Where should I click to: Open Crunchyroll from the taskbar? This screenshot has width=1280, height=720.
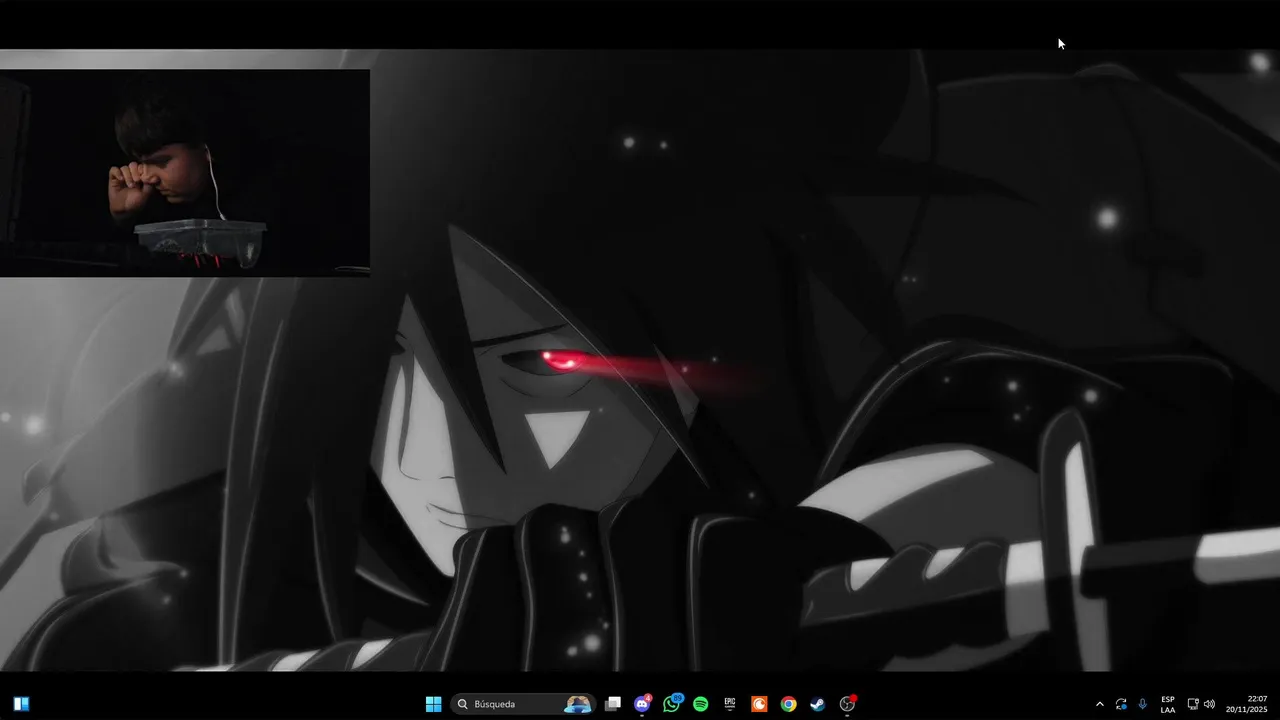(x=759, y=704)
